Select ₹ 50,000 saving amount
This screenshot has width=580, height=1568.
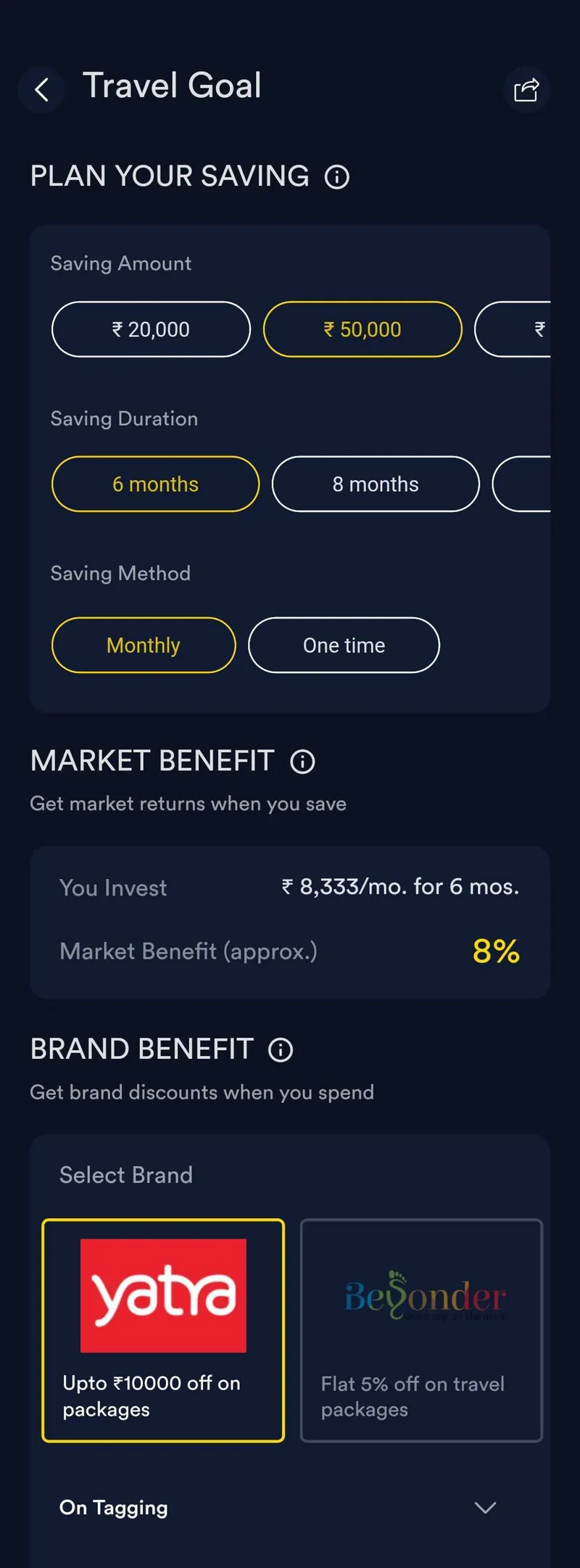pyautogui.click(x=362, y=329)
